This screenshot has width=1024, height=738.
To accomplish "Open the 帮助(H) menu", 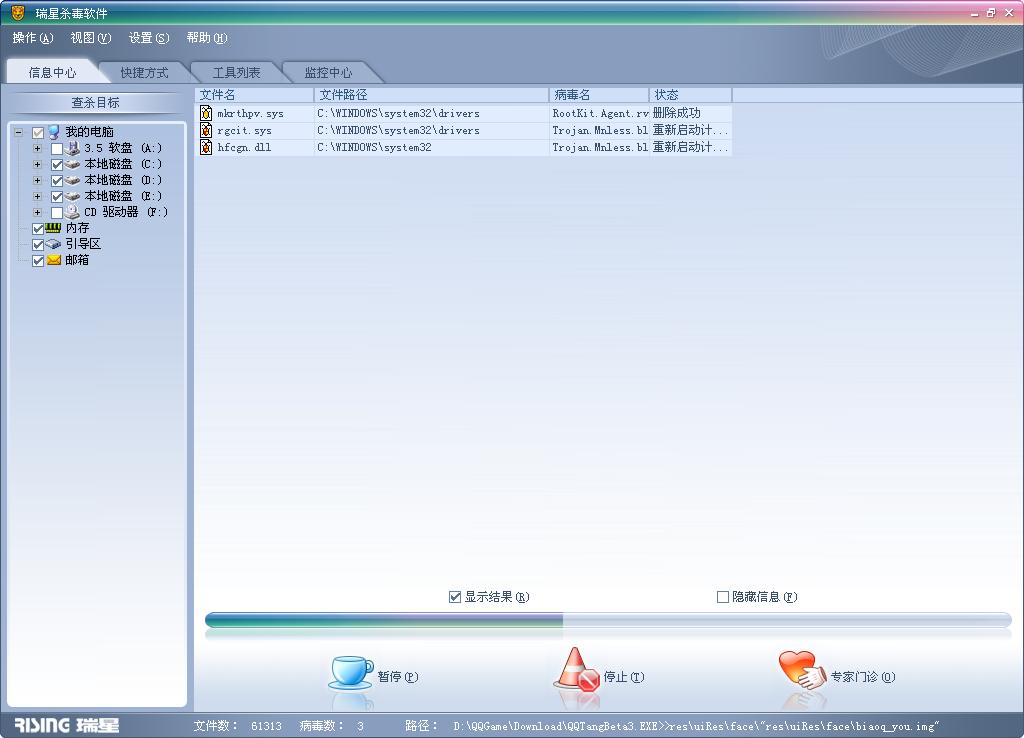I will [207, 38].
